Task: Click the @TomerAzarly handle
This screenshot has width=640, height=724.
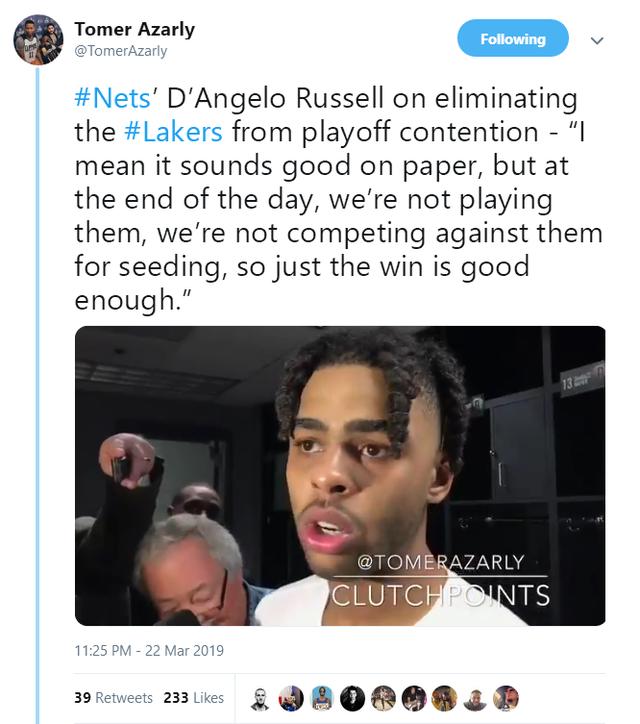Action: 121,51
